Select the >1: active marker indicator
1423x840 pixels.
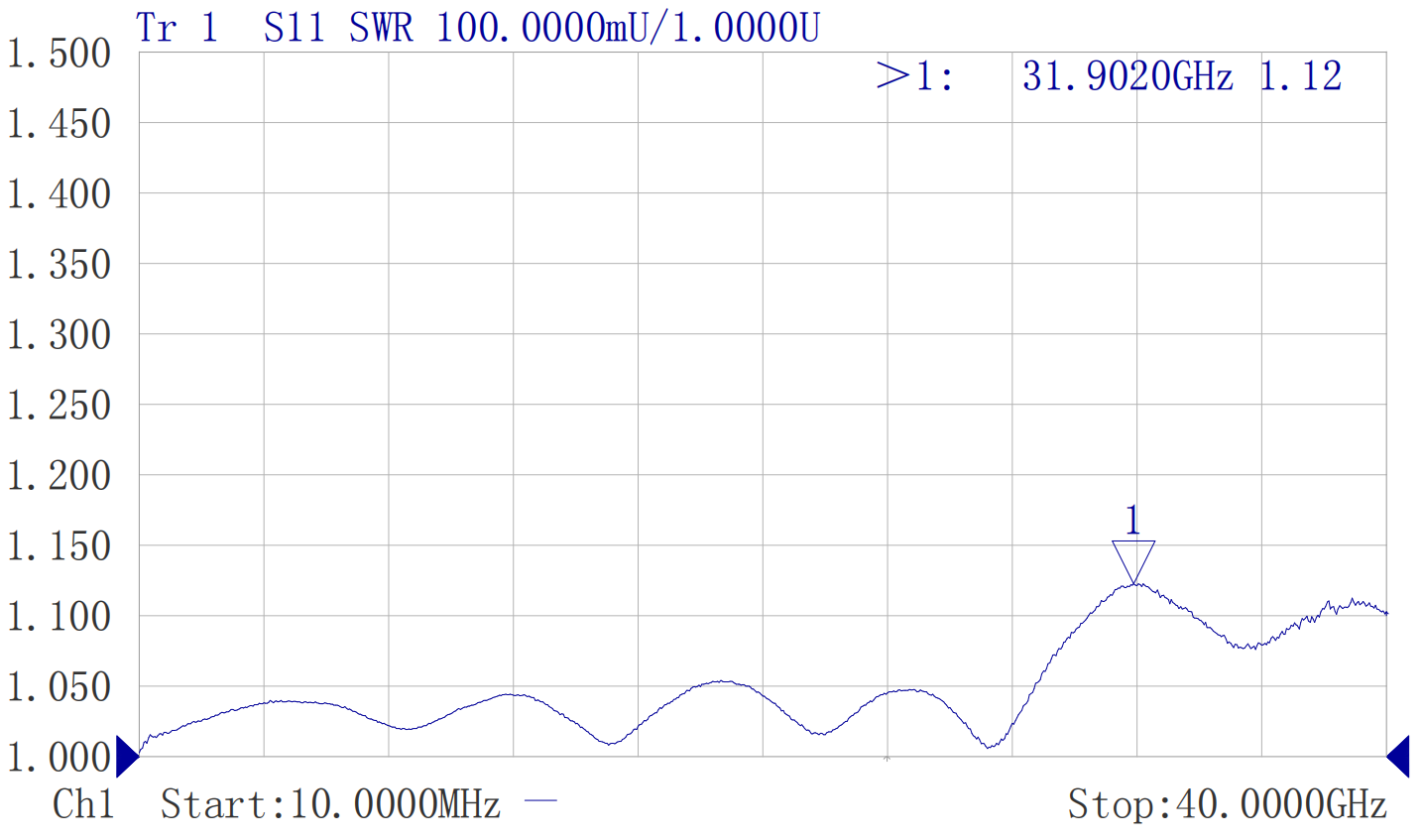914,76
